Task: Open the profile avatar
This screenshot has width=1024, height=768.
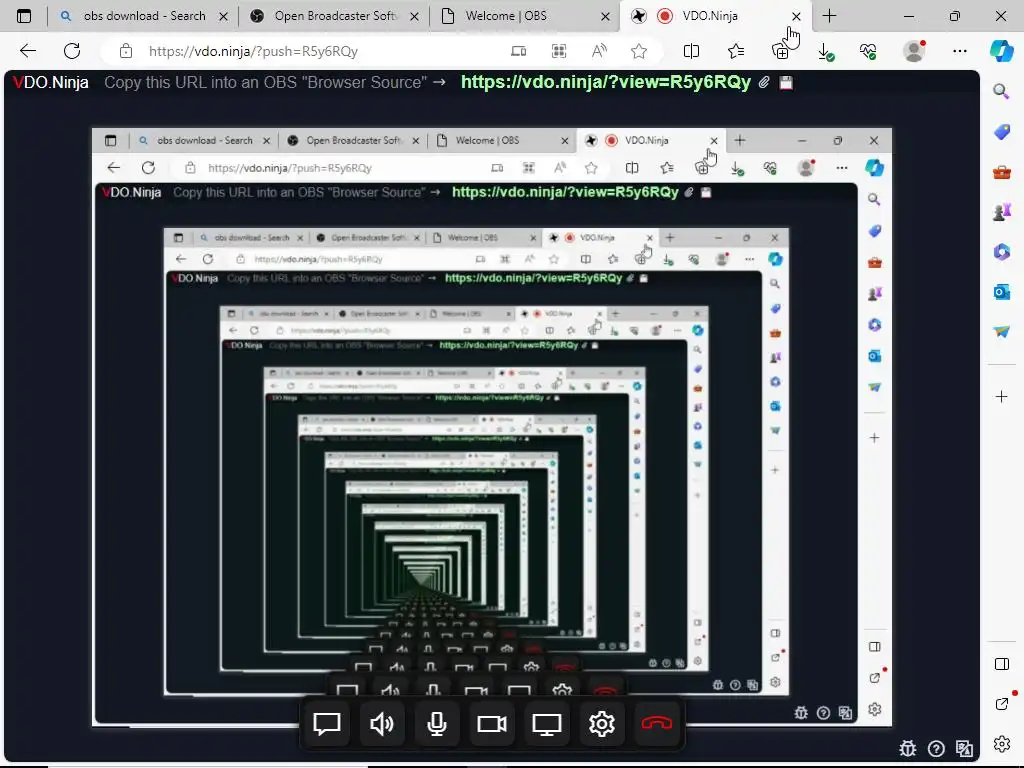Action: (914, 51)
